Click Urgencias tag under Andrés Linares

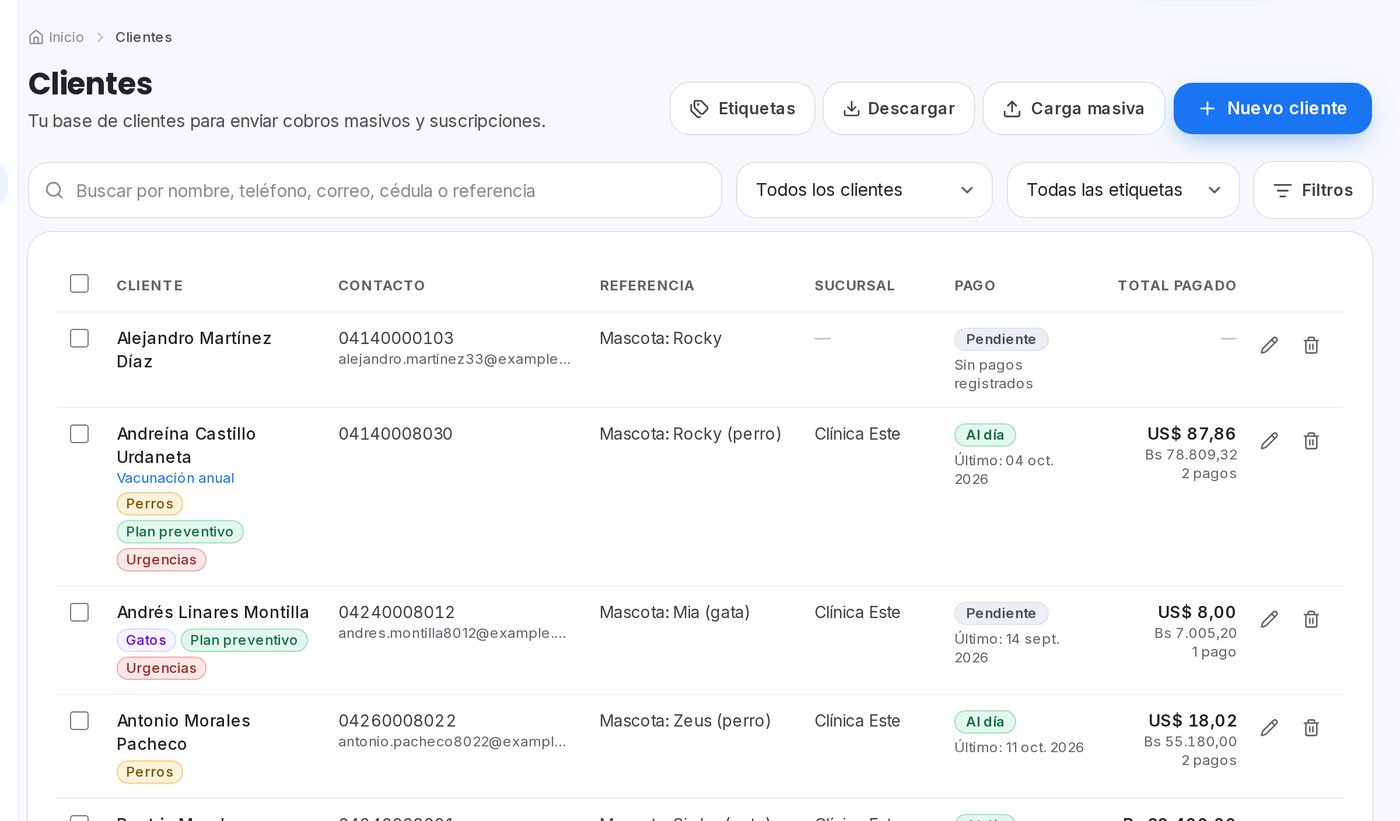point(161,668)
